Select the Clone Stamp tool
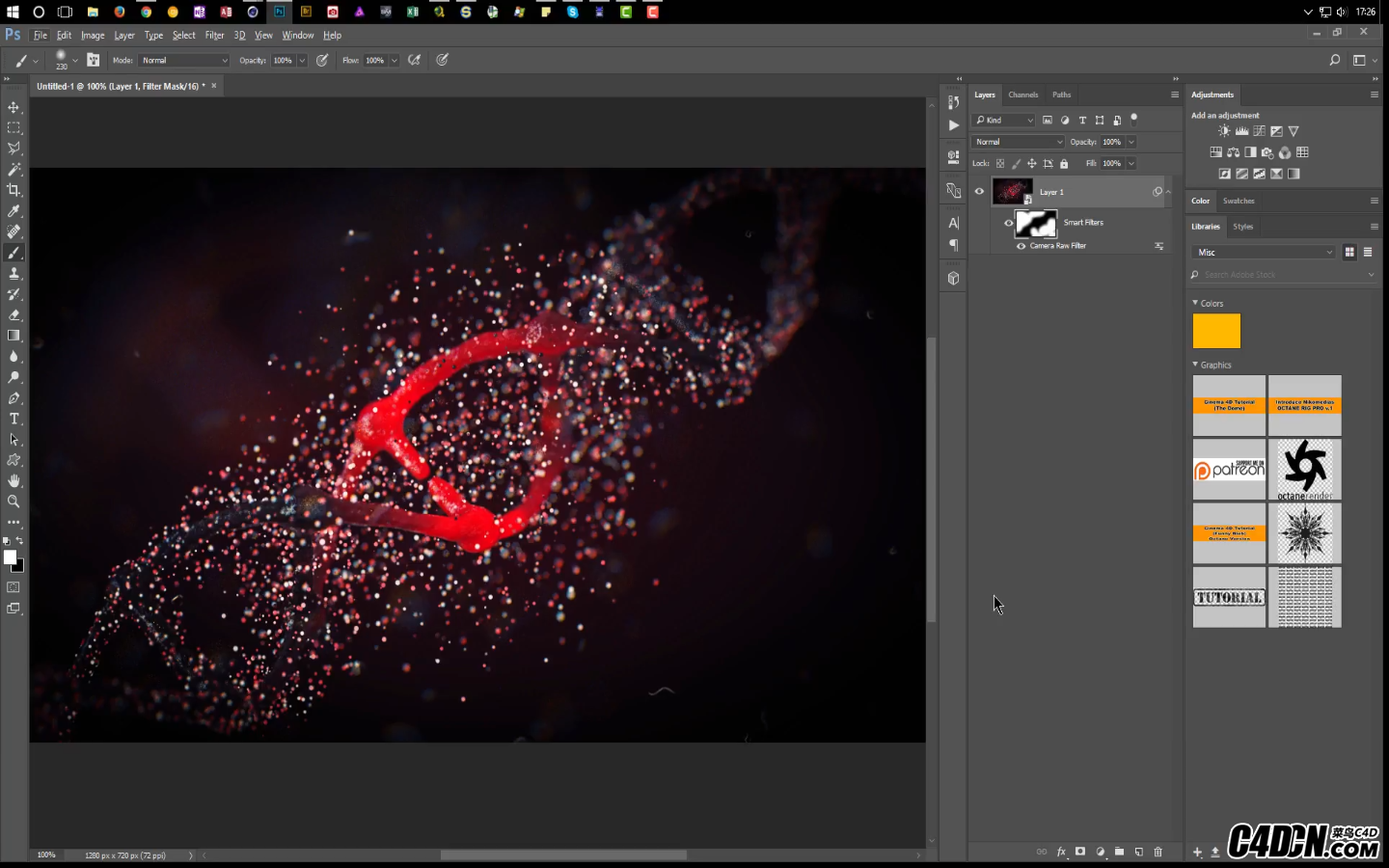The height and width of the screenshot is (868, 1389). coord(14,274)
